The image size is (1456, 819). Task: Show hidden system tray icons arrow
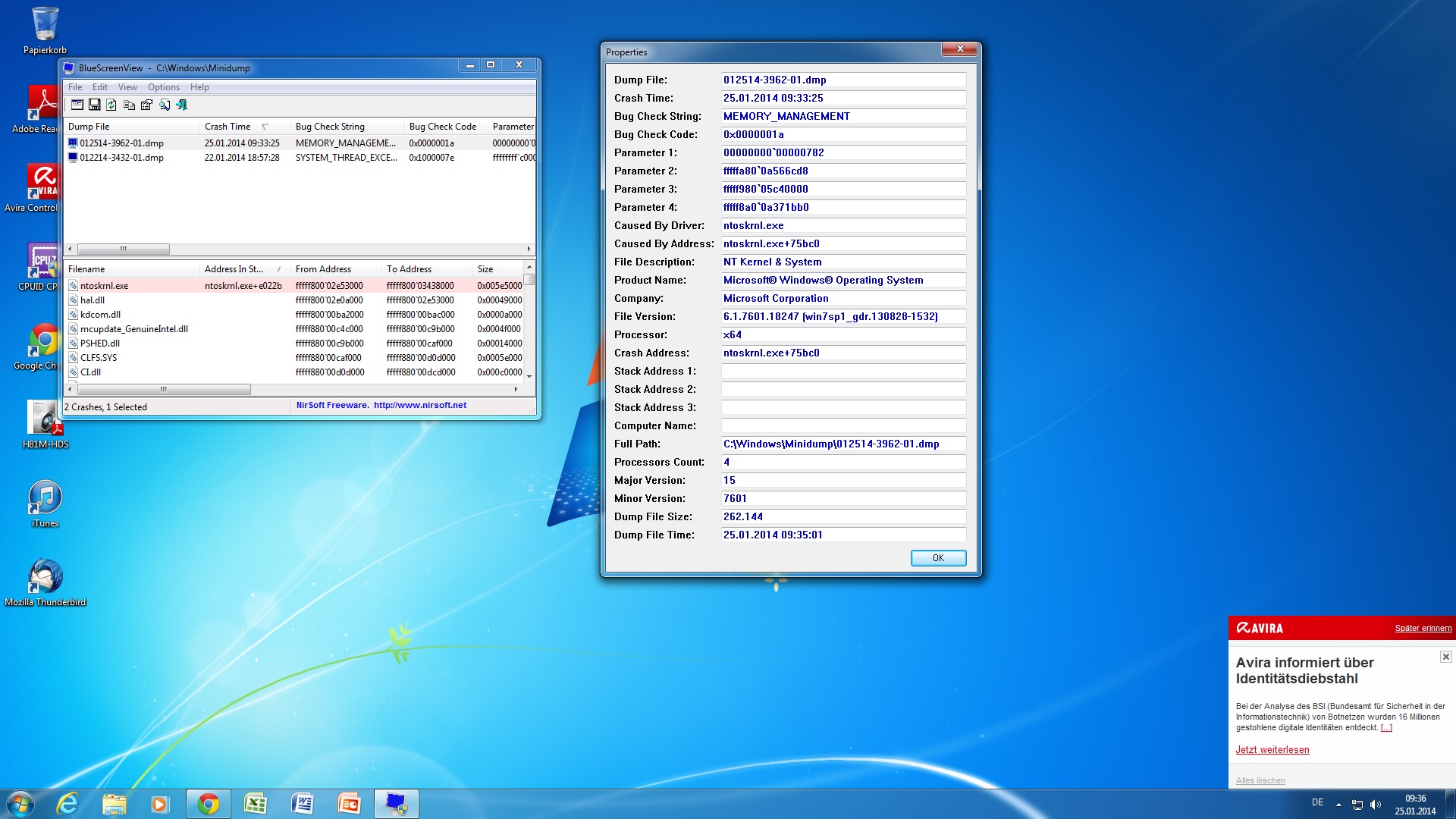(1338, 804)
